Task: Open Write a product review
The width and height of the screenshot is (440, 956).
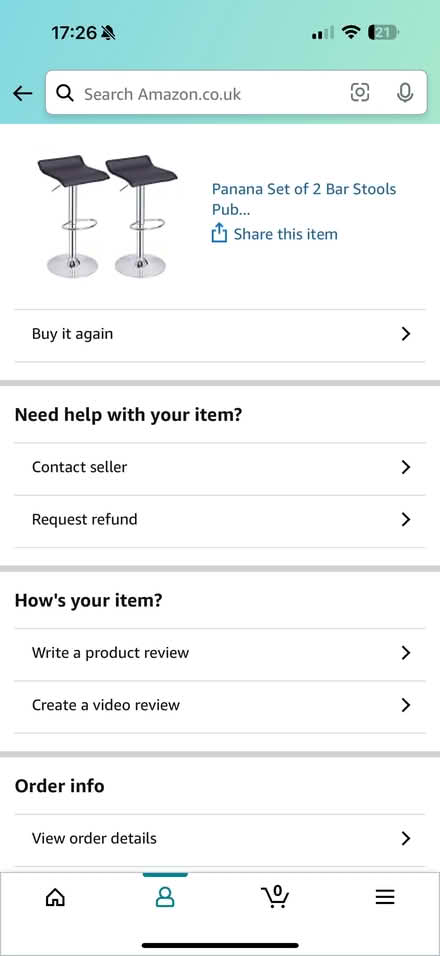Action: click(x=220, y=653)
